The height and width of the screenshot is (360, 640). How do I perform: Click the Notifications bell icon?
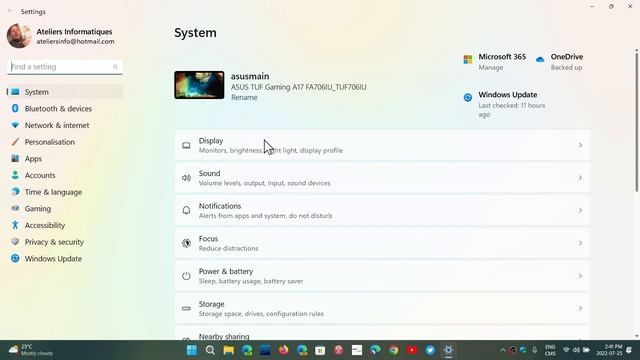click(186, 210)
